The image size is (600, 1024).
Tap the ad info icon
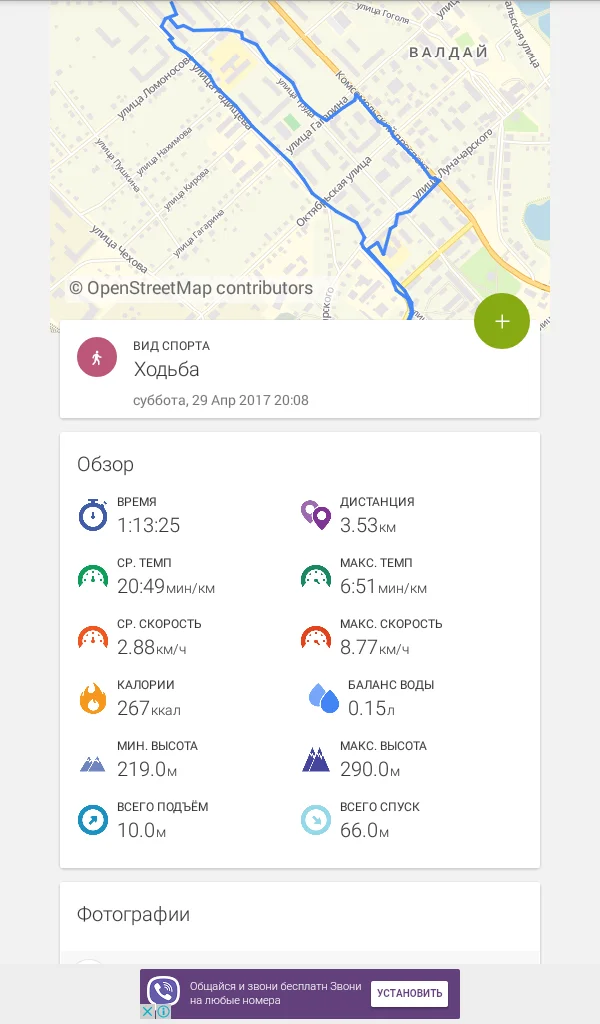(163, 1012)
